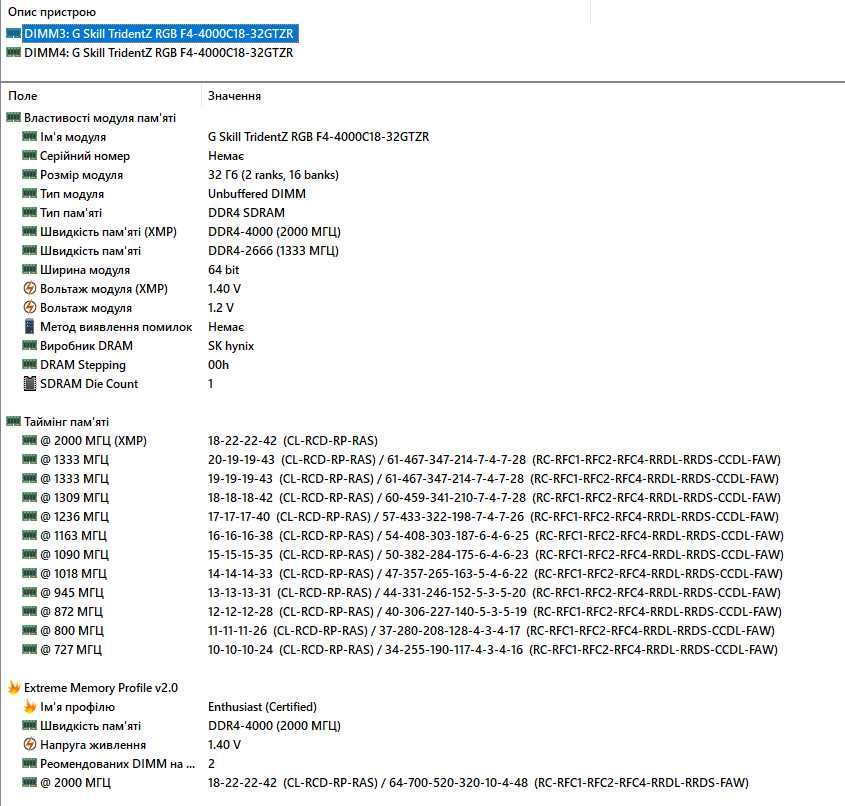845x806 pixels.
Task: Click the memory icon next to DIMM4
Action: coord(13,53)
